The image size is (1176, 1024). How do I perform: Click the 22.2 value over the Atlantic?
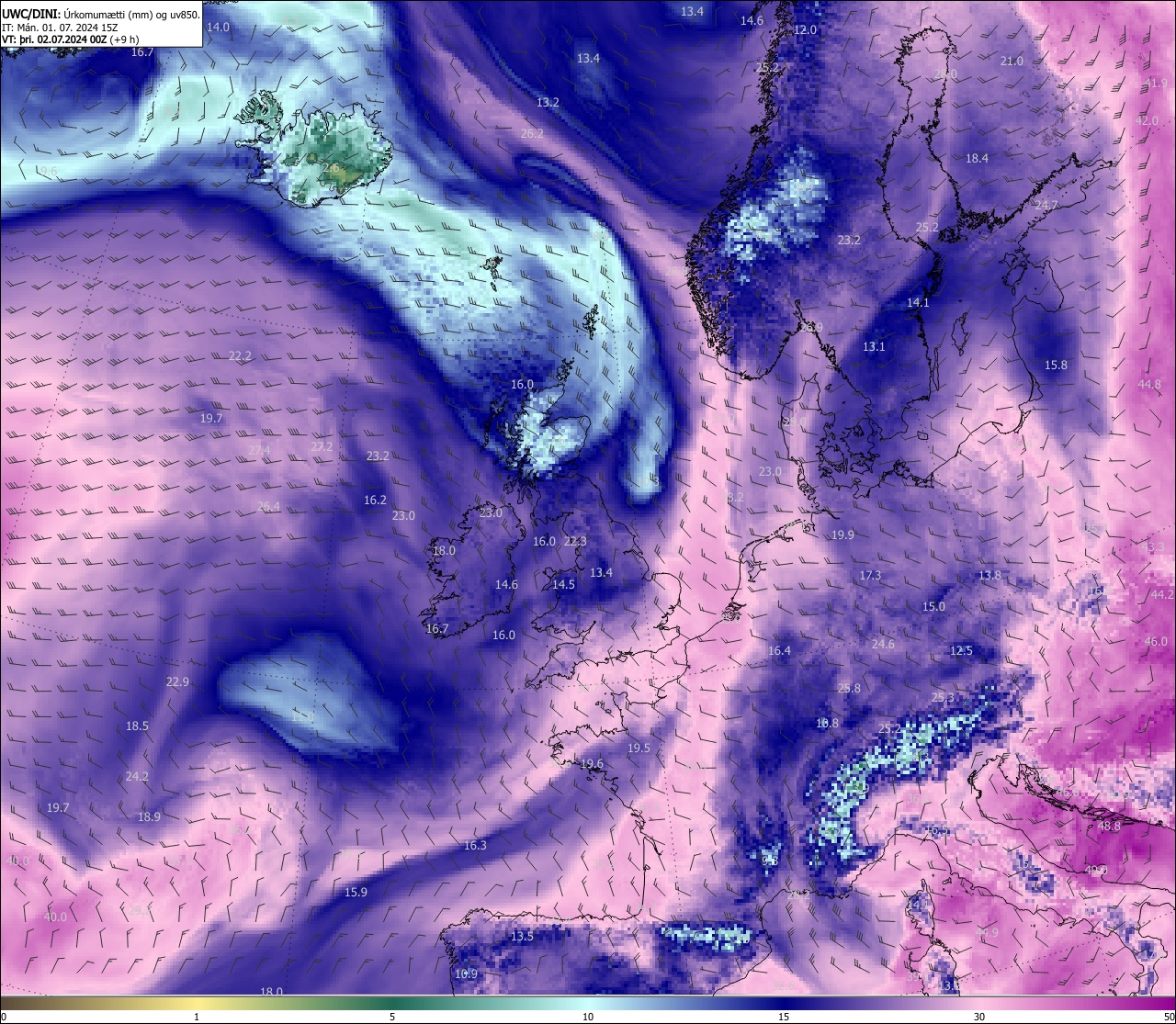(240, 355)
